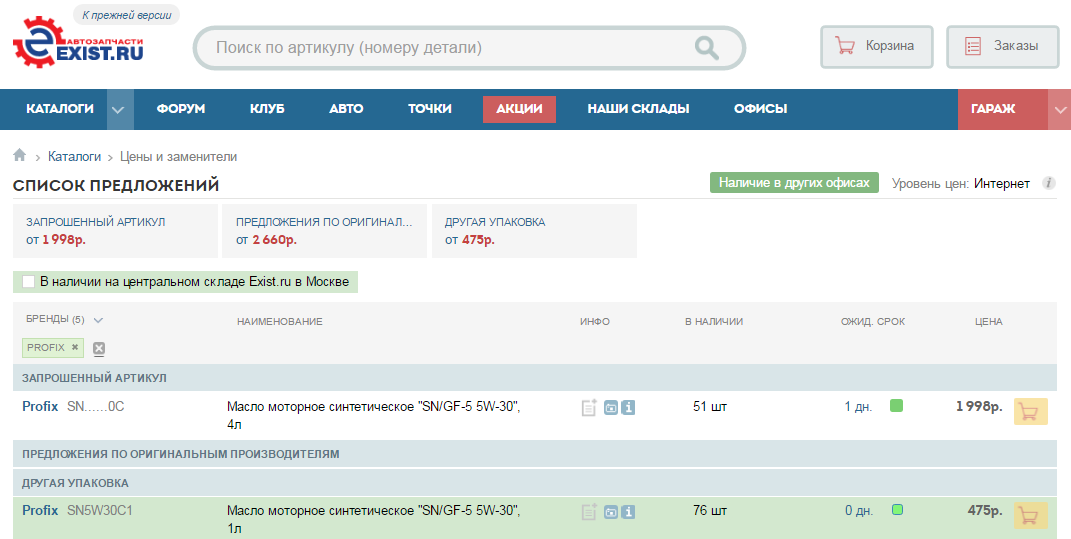Image resolution: width=1071 pixels, height=539 pixels.
Task: Click the 0 дн. delivery term
Action: (859, 510)
